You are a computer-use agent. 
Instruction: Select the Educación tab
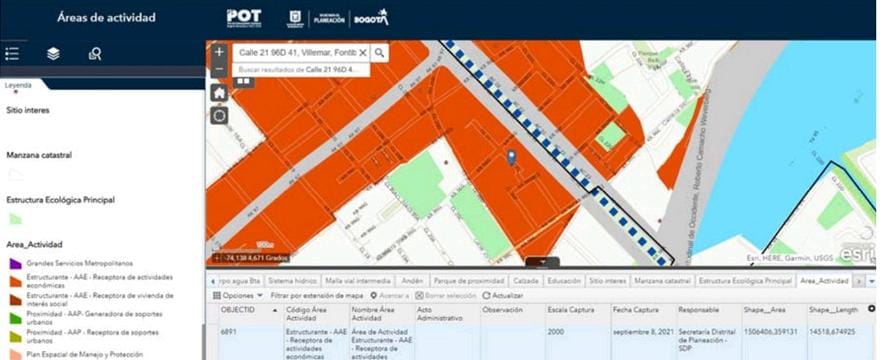(x=564, y=281)
